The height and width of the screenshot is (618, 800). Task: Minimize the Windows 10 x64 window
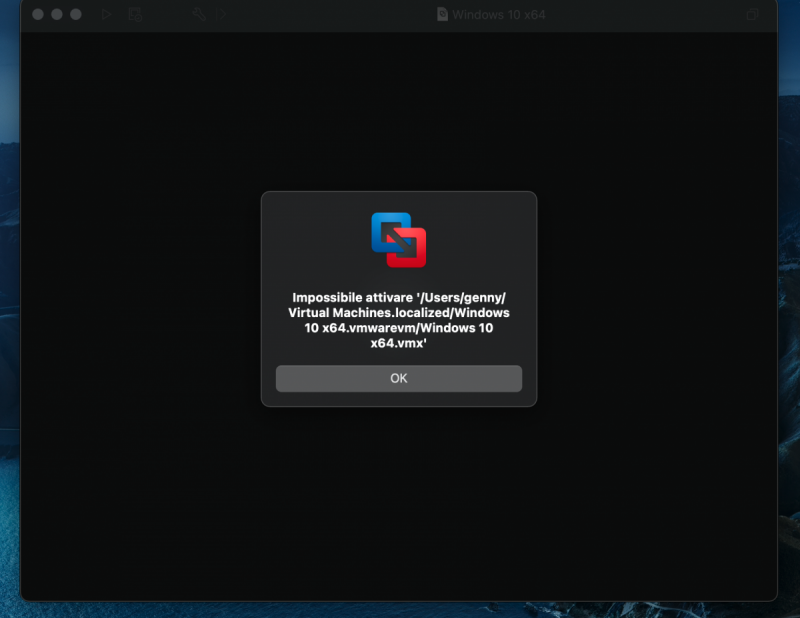[57, 14]
